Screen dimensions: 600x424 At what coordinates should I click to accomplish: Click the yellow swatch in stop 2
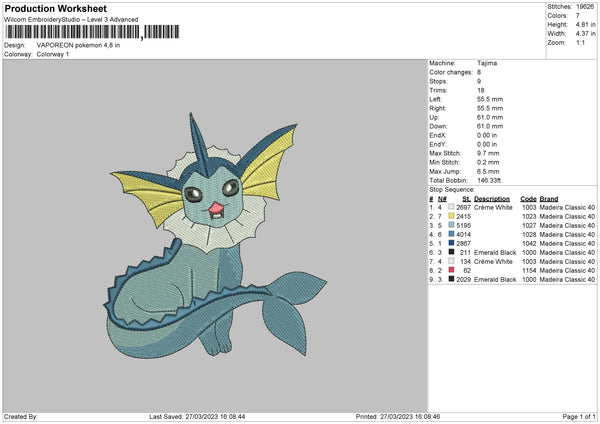452,216
